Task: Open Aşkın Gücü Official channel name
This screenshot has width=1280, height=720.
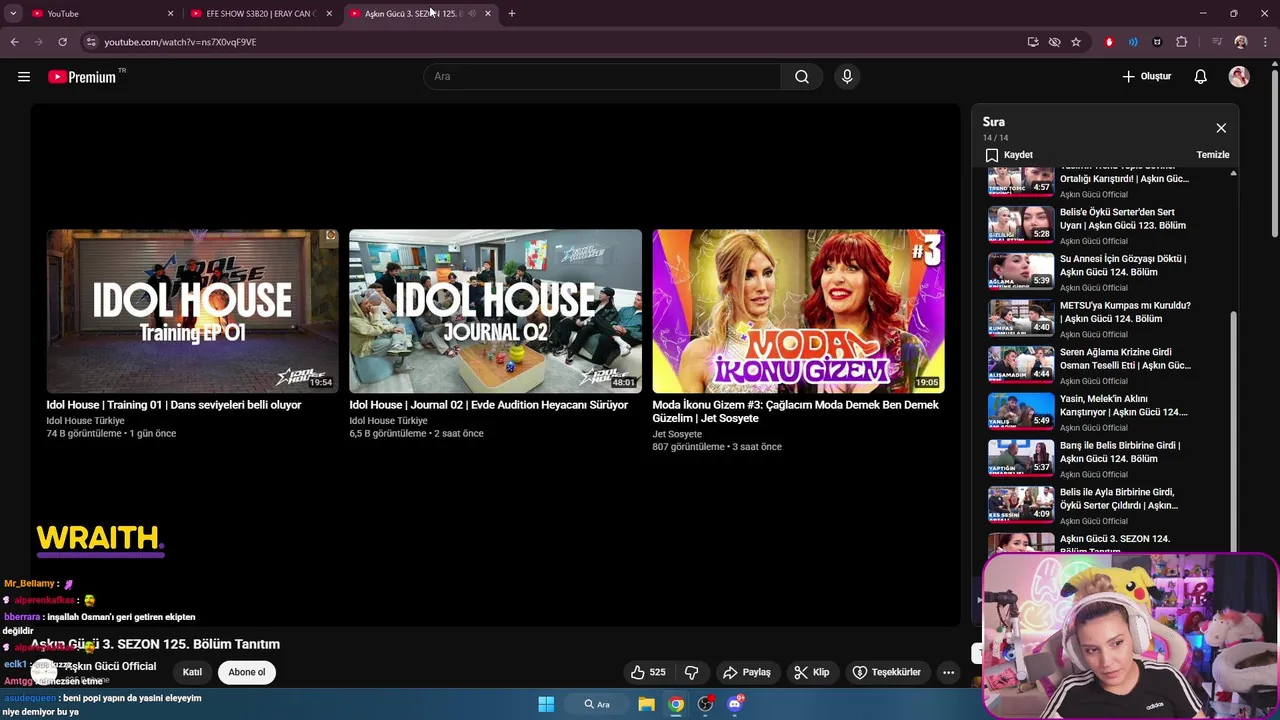Action: (110, 666)
